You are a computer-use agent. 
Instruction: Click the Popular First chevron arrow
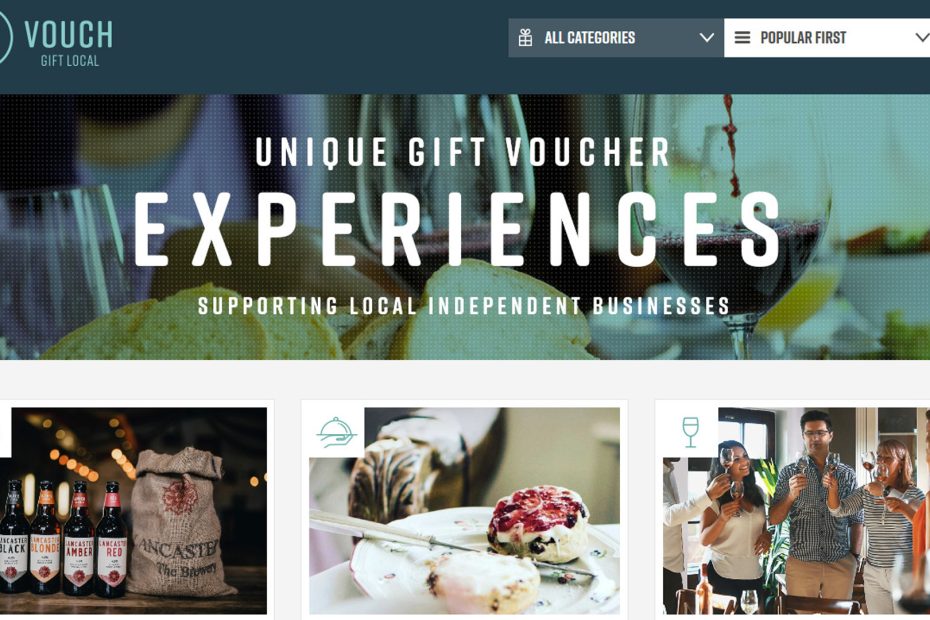(922, 37)
